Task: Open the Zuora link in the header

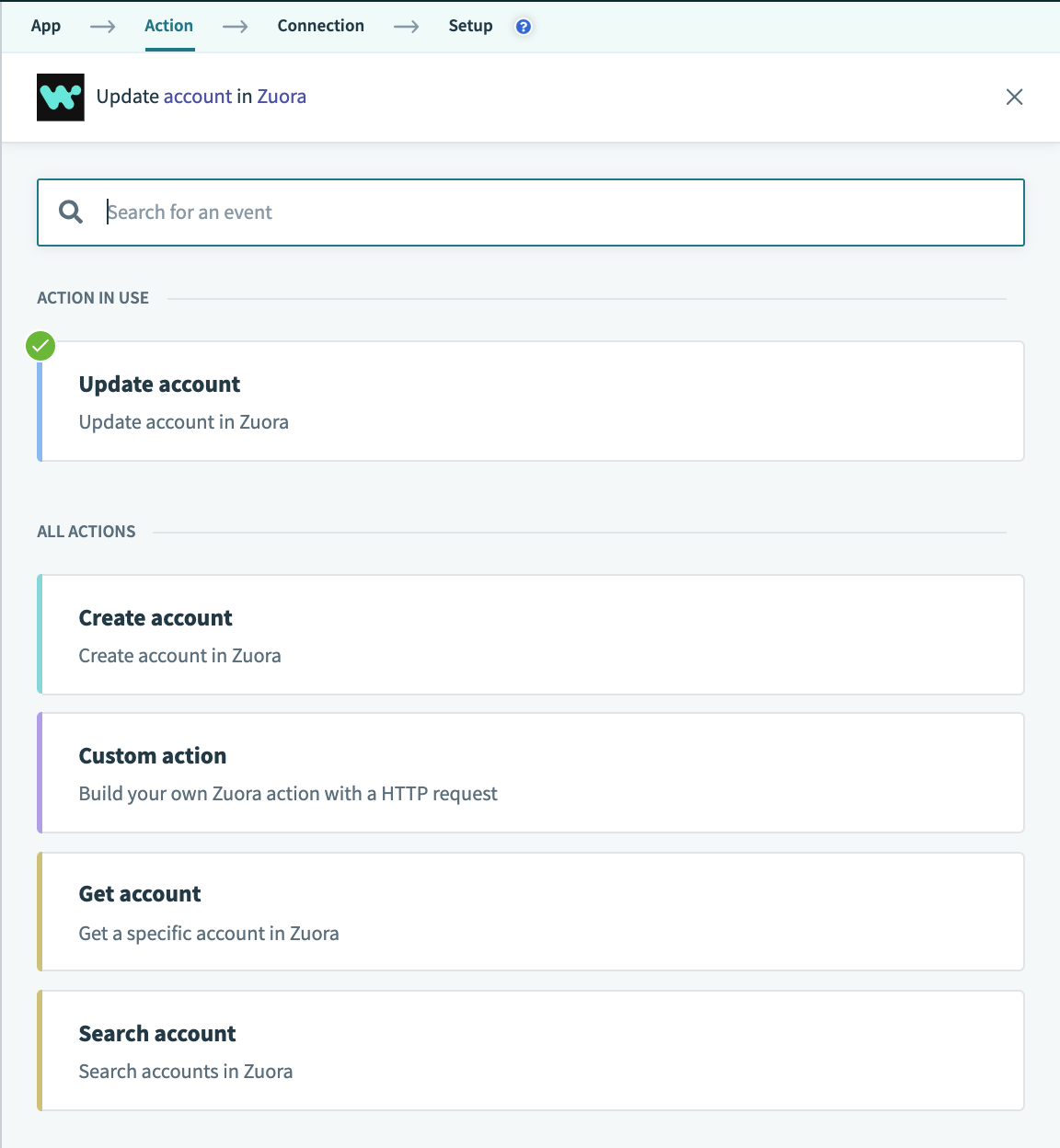Action: coord(282,96)
